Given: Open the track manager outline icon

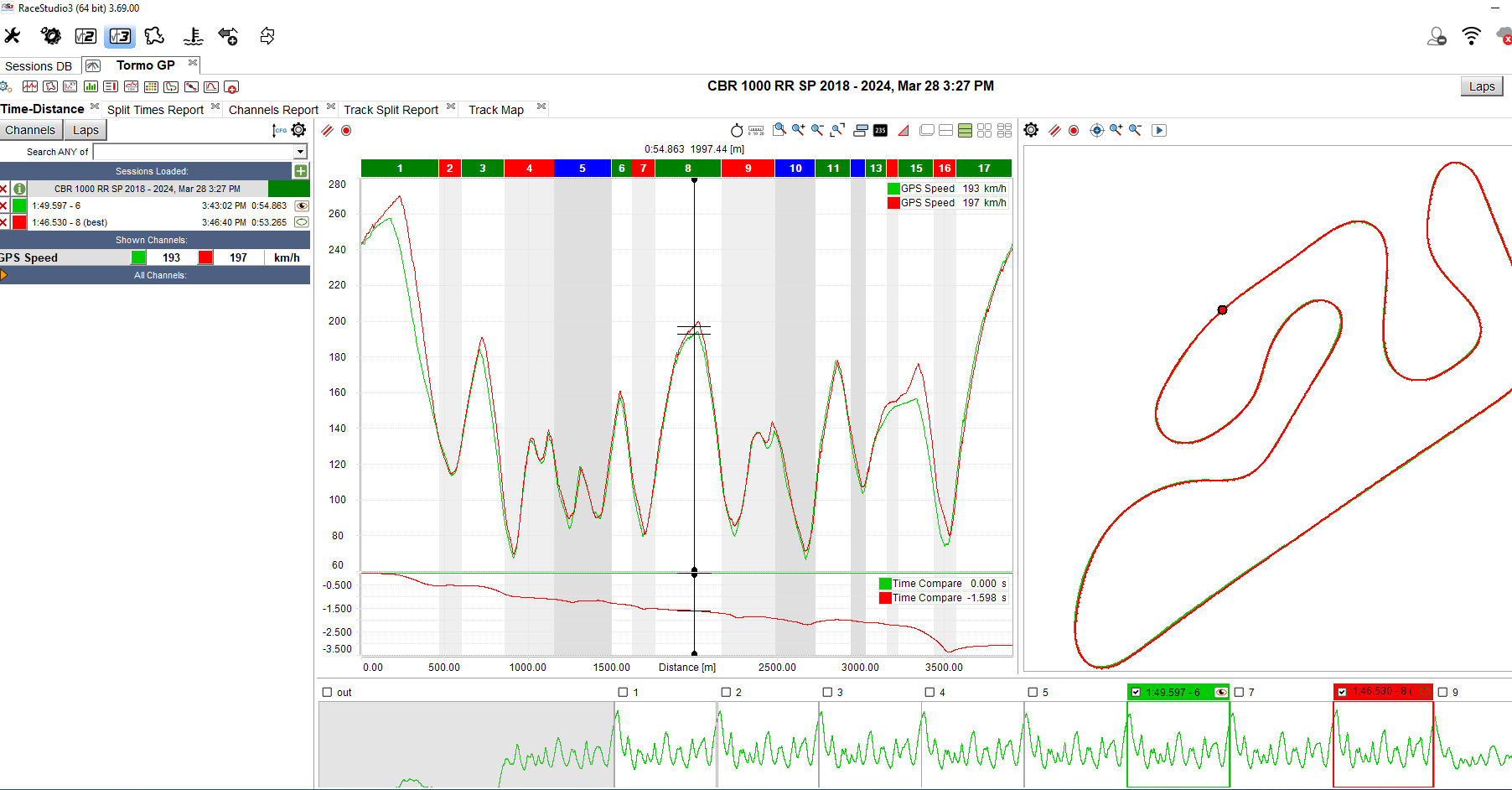Looking at the screenshot, I should click(x=154, y=36).
